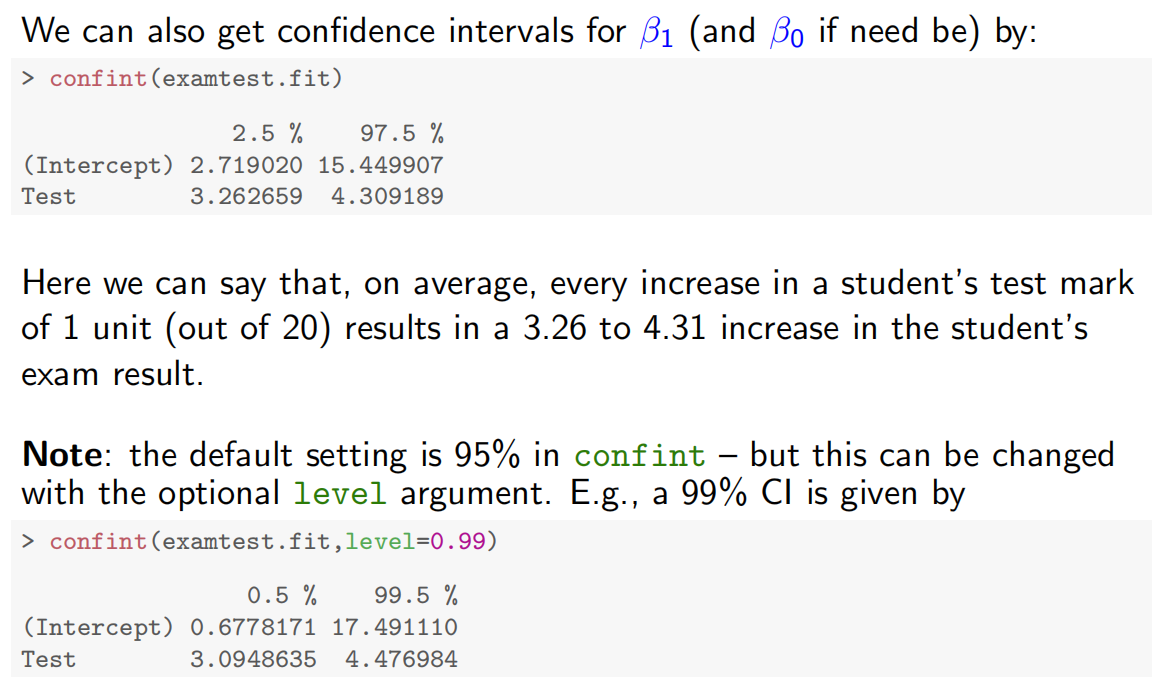Image resolution: width=1152 pixels, height=677 pixels.
Task: Click the green level word in the note
Action: point(339,493)
